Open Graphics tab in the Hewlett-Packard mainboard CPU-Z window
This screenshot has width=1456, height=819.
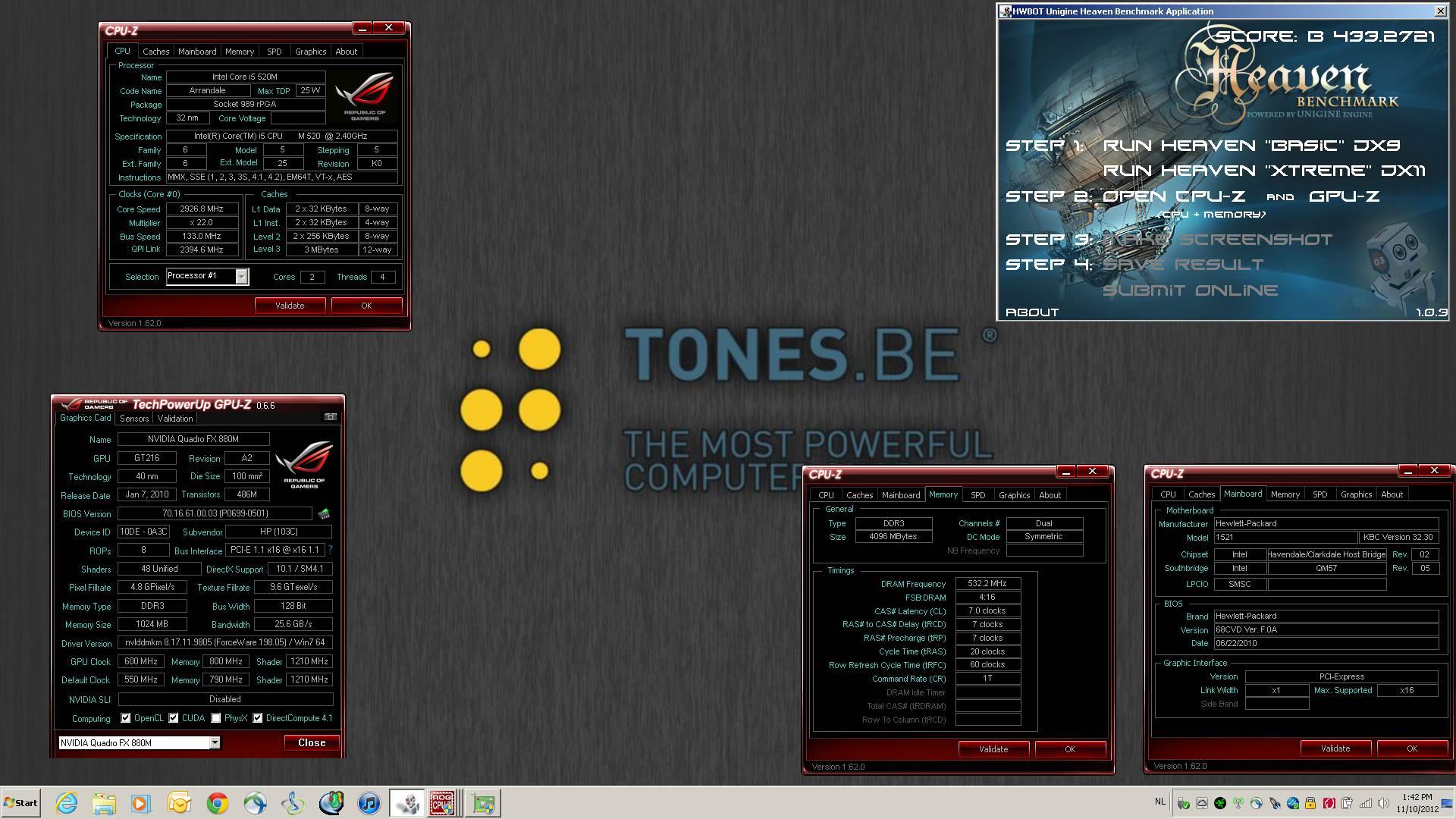(1357, 494)
